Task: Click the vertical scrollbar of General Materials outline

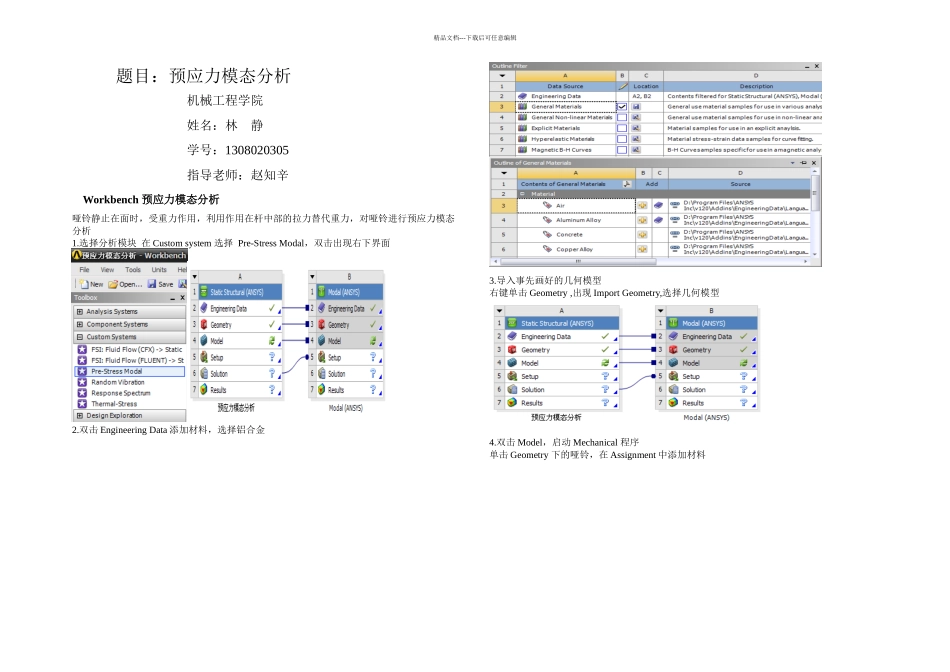Action: pos(814,192)
